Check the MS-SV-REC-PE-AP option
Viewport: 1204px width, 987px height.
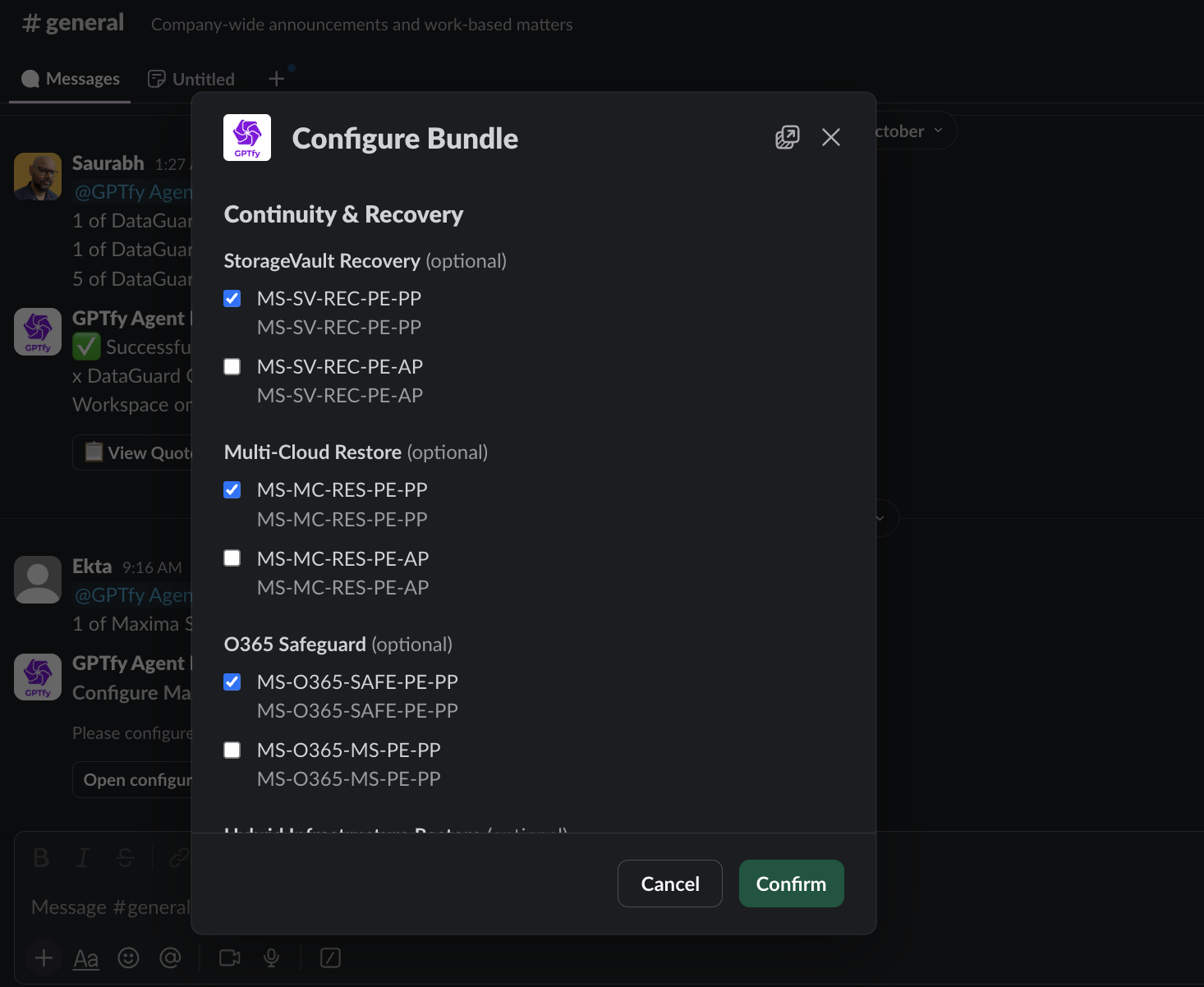(232, 366)
